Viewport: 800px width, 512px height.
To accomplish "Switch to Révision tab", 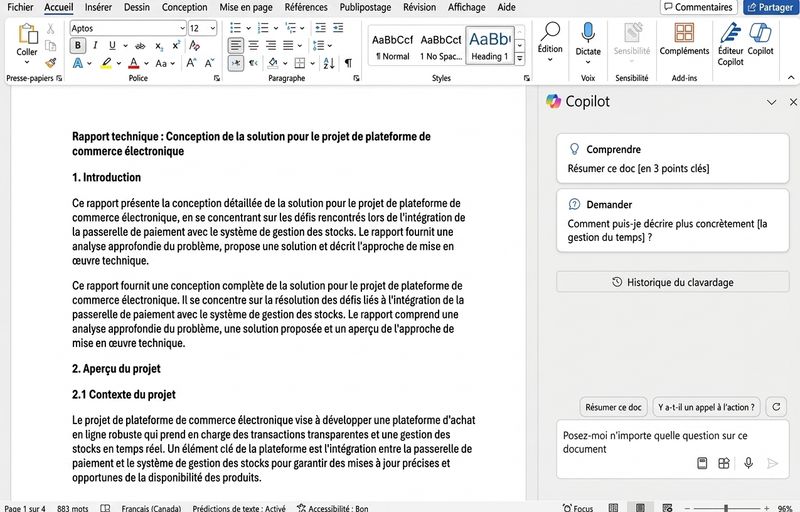I will click(419, 7).
